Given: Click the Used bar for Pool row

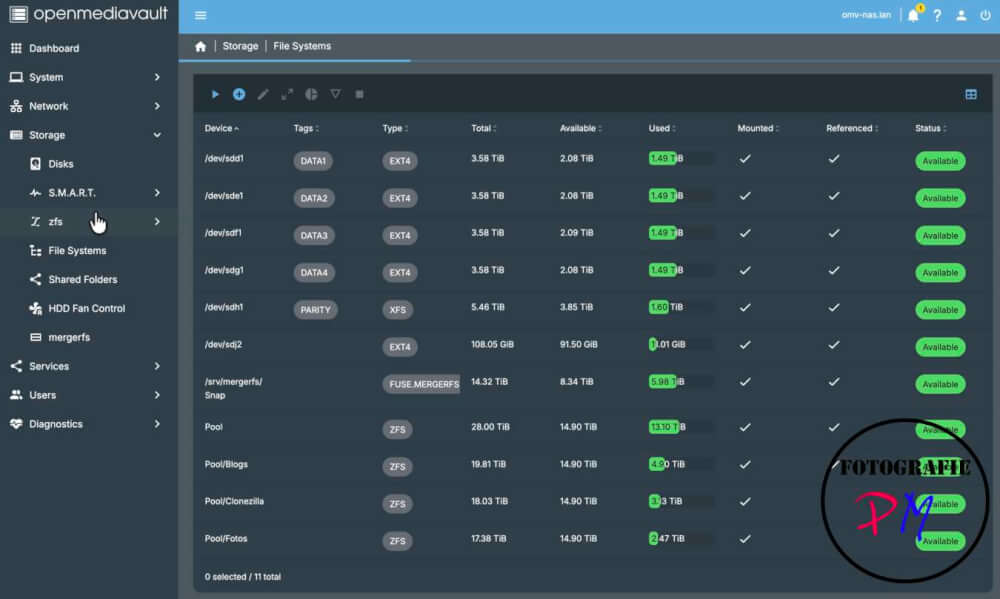Looking at the screenshot, I should [680, 427].
